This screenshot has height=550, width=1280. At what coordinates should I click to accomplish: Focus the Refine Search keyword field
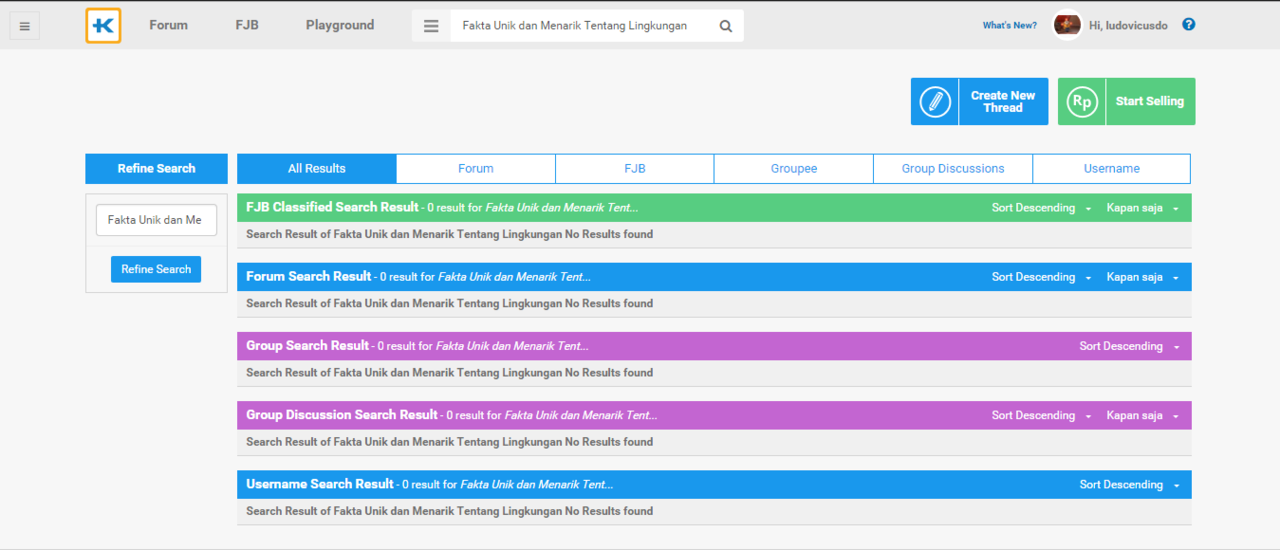[156, 220]
